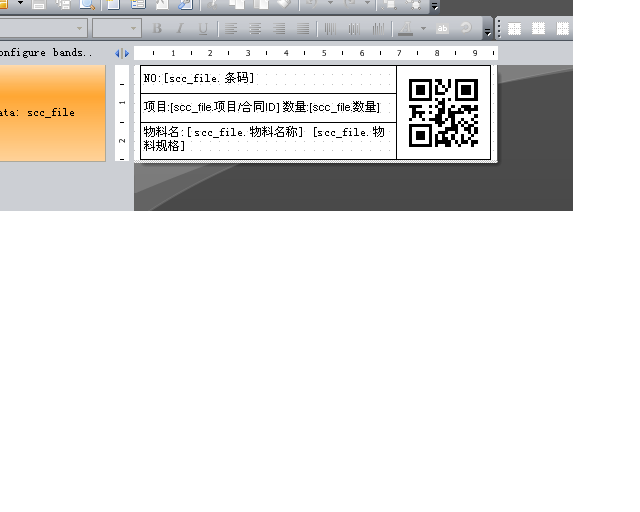Expand standard toolbar overflow options
The height and width of the screenshot is (512, 640).
(x=435, y=6)
